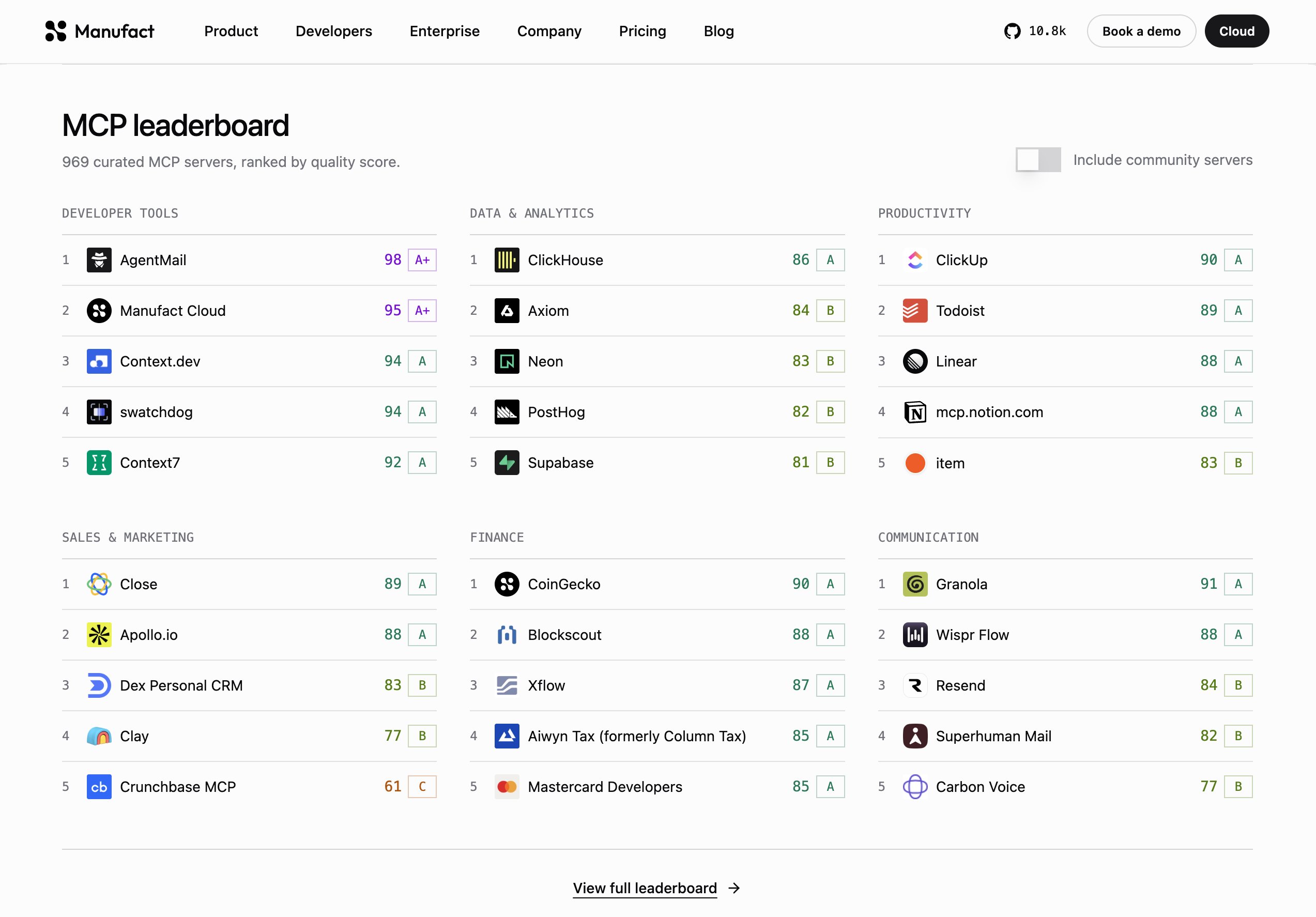Image resolution: width=1316 pixels, height=917 pixels.
Task: Open the Blog link
Action: click(x=719, y=31)
